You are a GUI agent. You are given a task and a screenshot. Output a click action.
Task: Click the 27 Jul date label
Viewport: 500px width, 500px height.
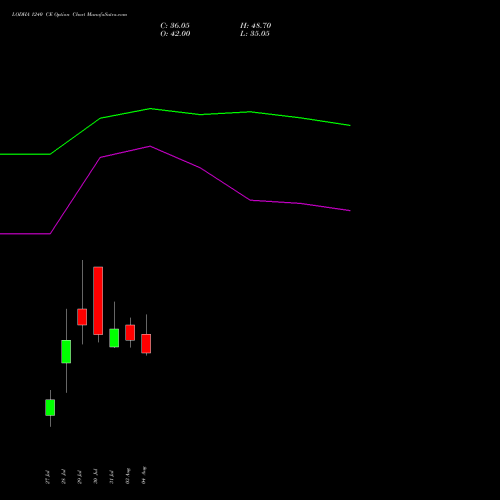click(48, 477)
